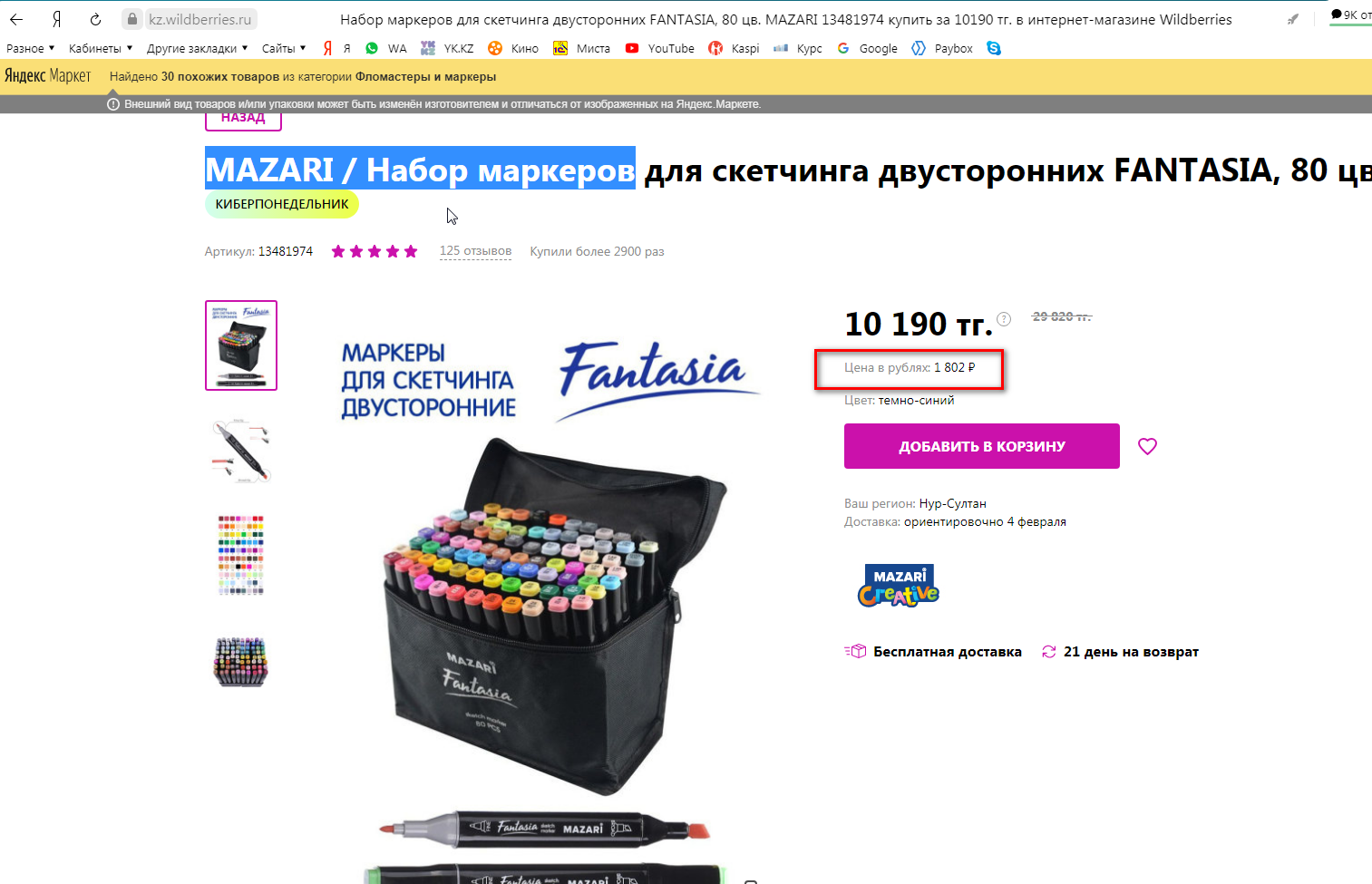The width and height of the screenshot is (1372, 884).
Task: Click the MAZARI Creative brand logo
Action: [898, 585]
